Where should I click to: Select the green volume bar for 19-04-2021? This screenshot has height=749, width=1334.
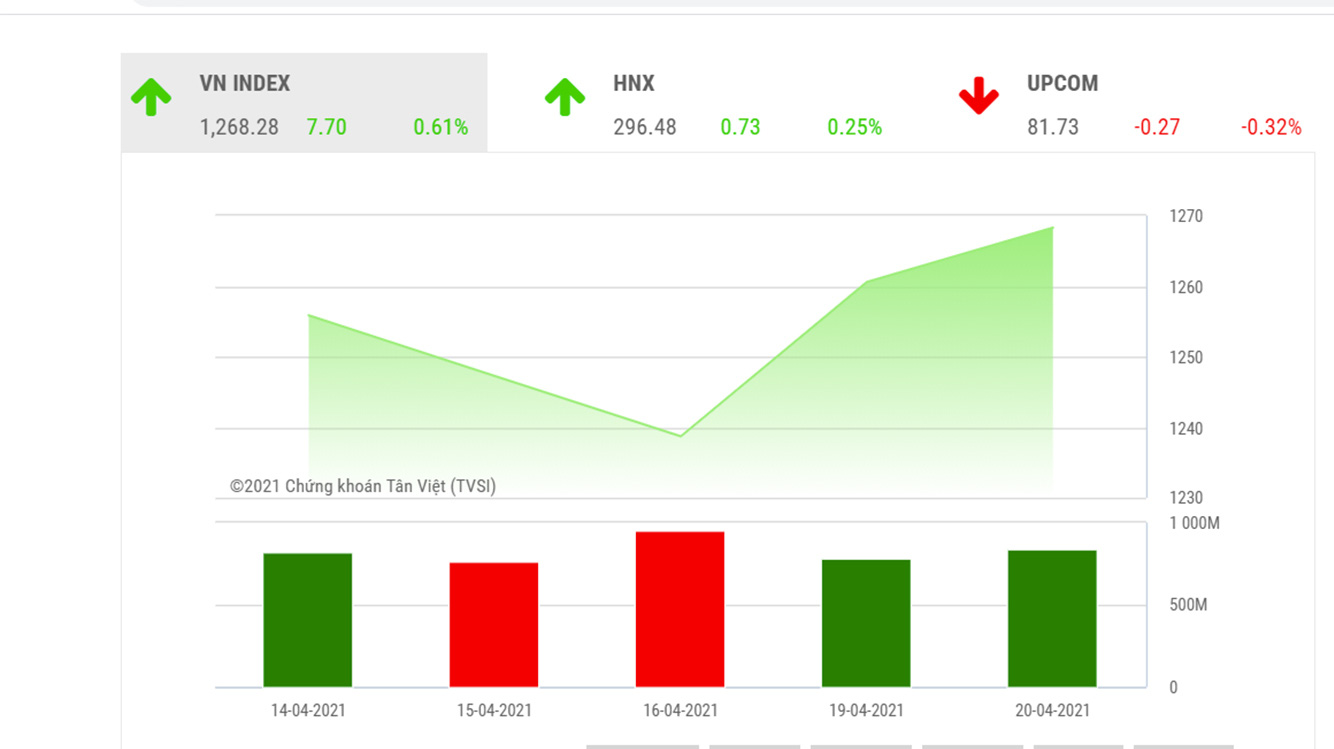pyautogui.click(x=866, y=623)
